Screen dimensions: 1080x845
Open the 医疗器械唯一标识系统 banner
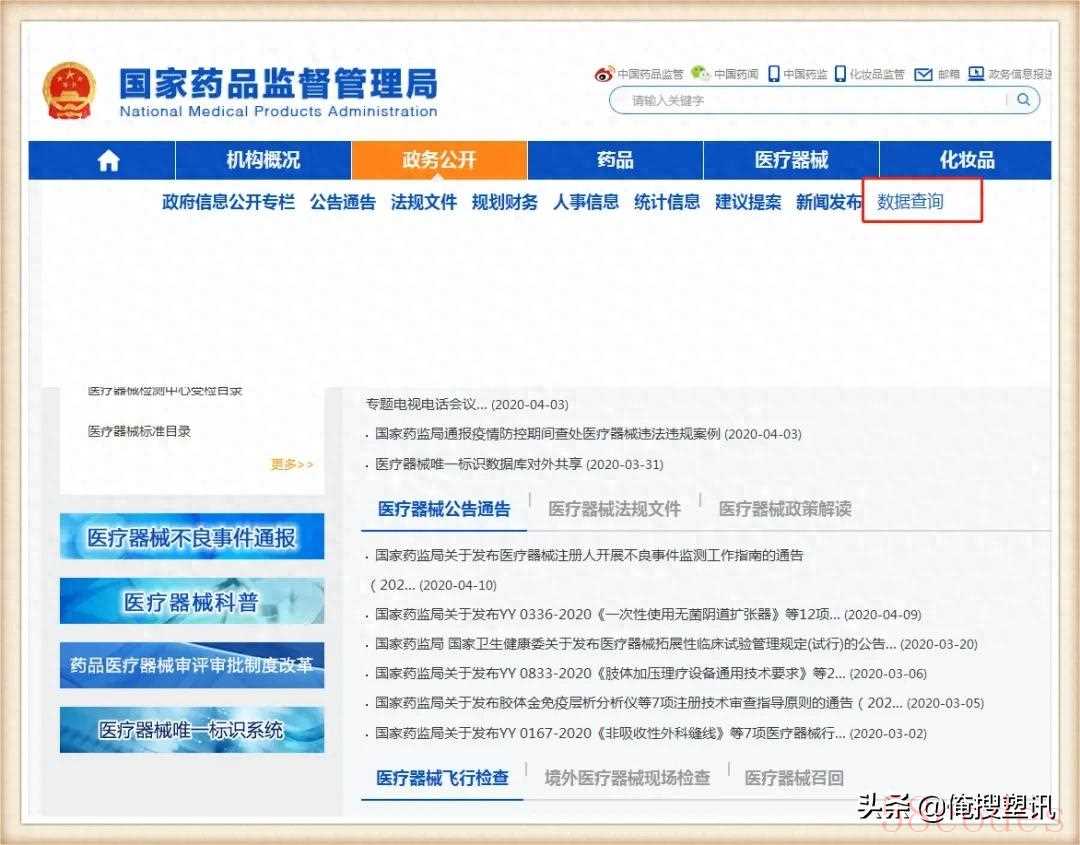coord(191,730)
